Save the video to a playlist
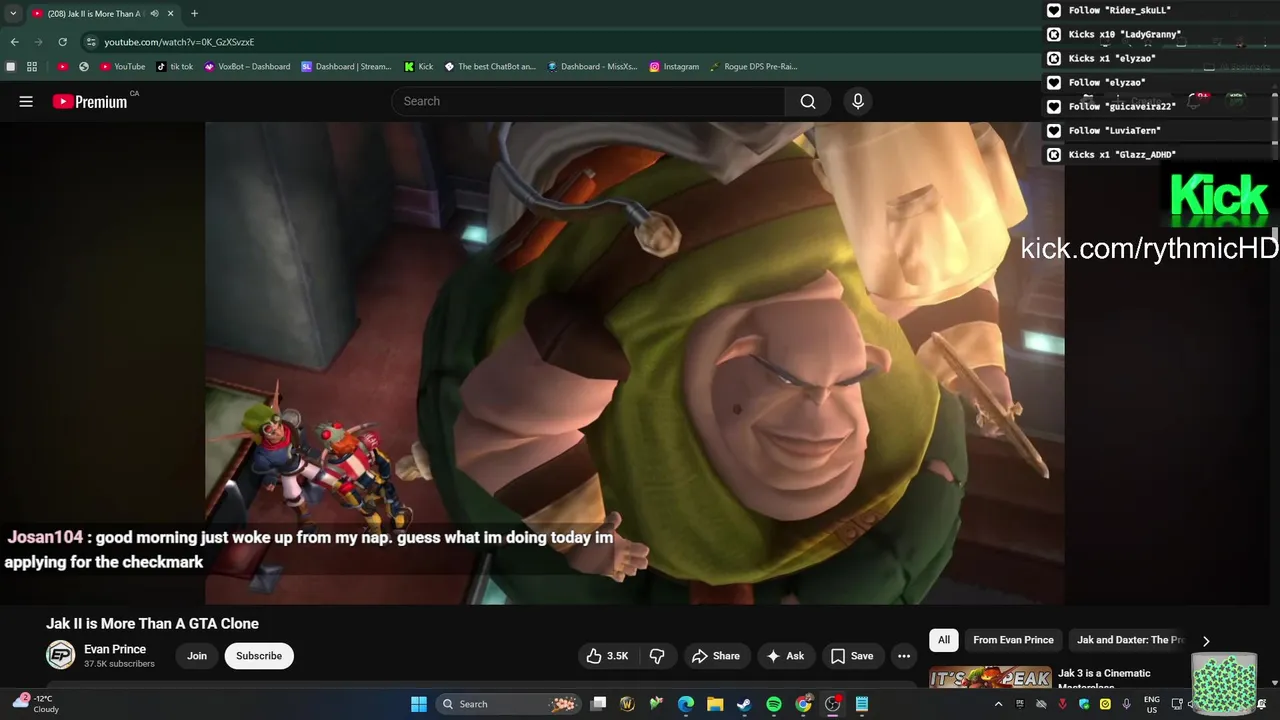The height and width of the screenshot is (720, 1280). (x=852, y=656)
